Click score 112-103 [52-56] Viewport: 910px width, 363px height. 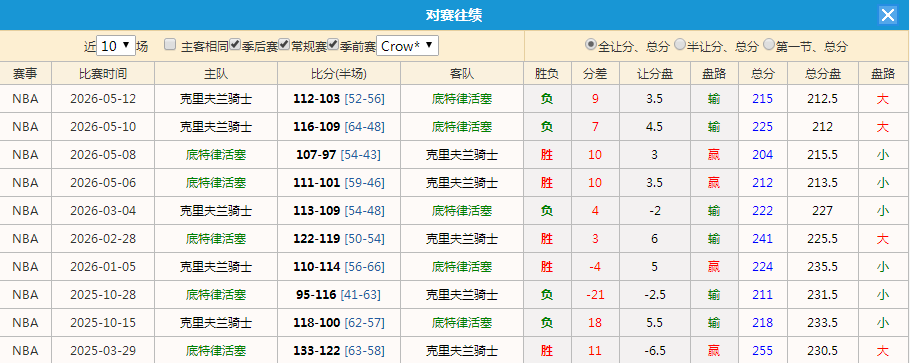coord(339,99)
